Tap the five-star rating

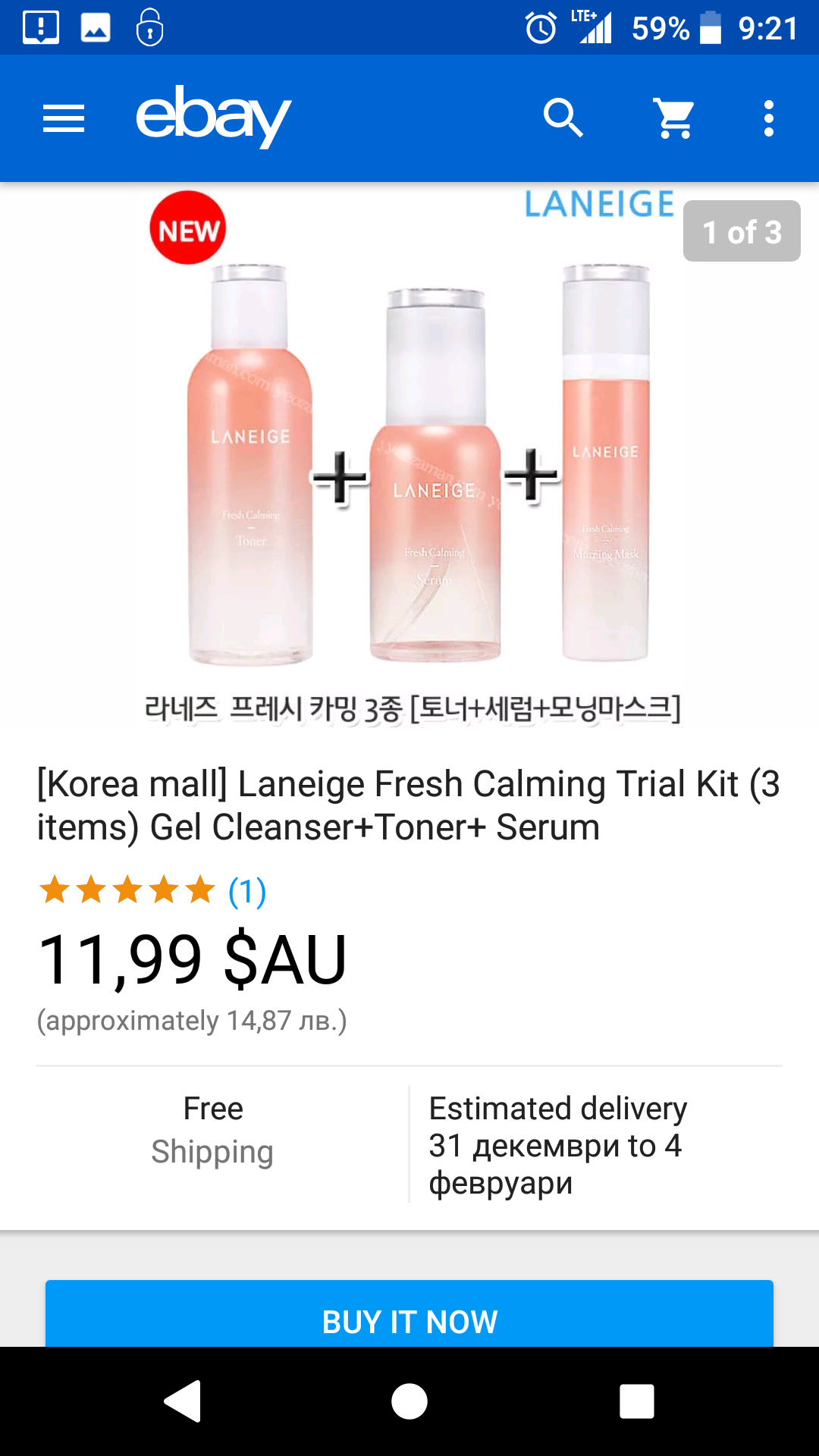point(127,890)
